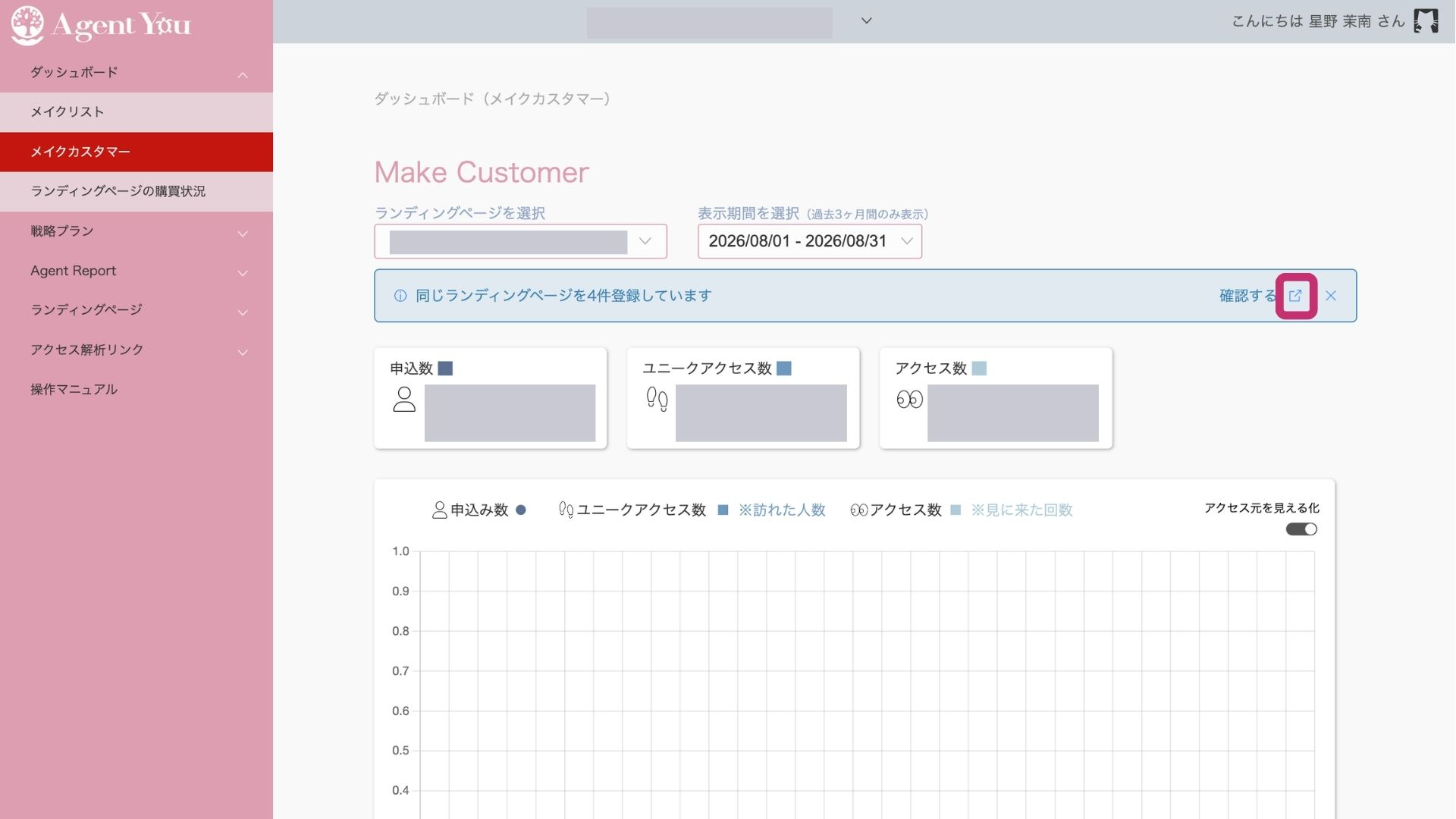Go to メイクリスト in the sidebar
The height and width of the screenshot is (819, 1456).
[x=136, y=112]
